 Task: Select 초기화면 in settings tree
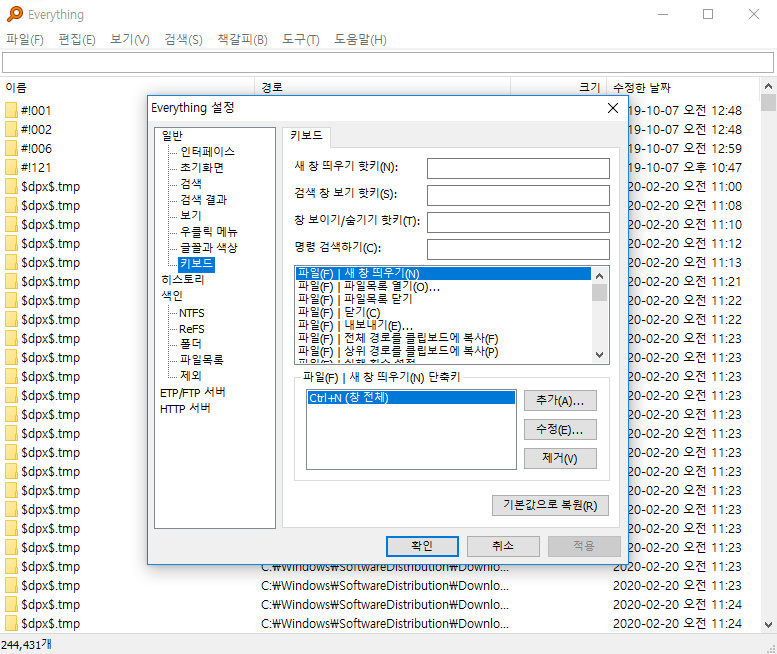pos(202,167)
